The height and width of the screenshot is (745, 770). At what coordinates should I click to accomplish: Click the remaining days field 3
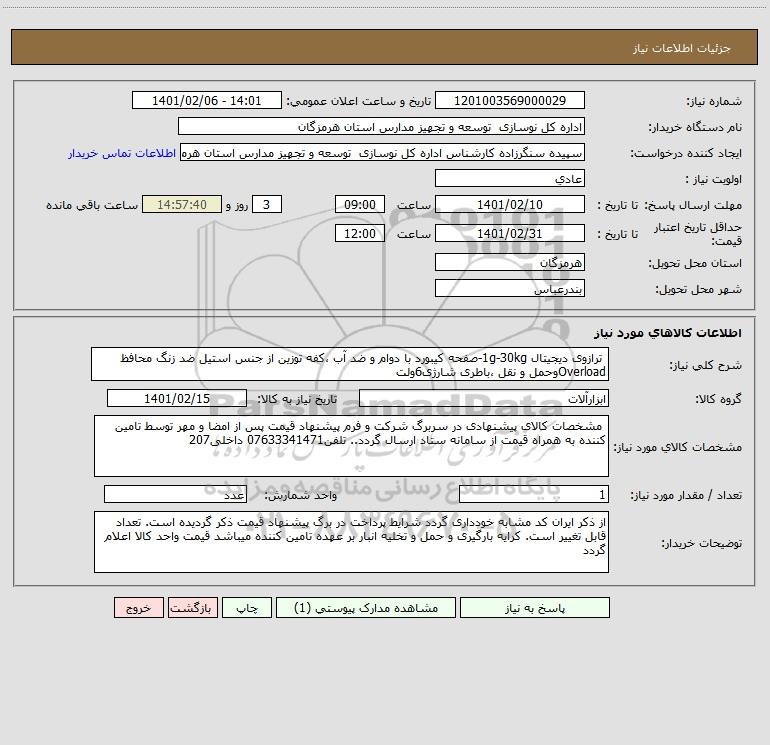point(267,204)
